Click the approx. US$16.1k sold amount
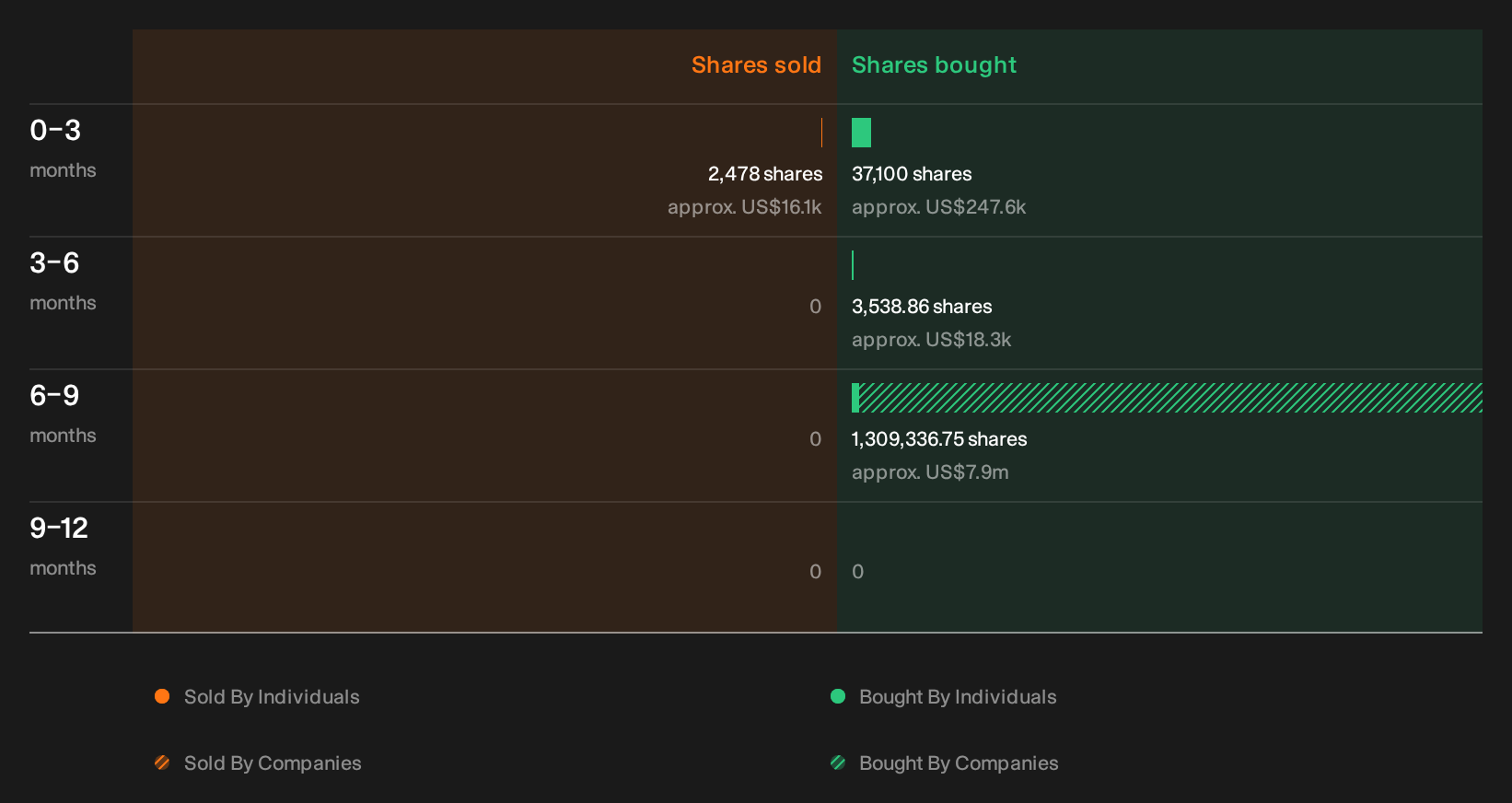 coord(745,207)
